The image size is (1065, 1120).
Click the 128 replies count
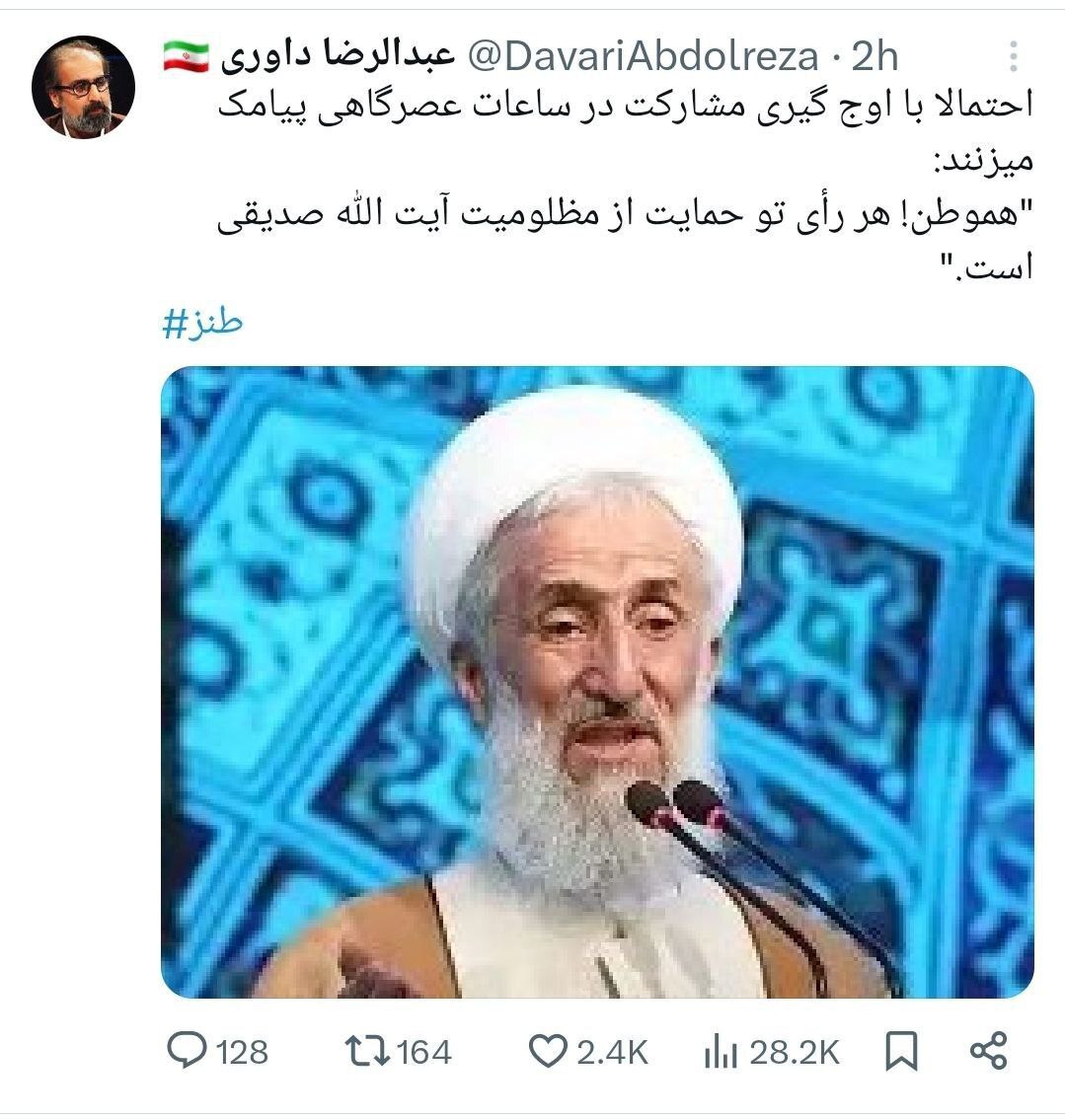point(242,1052)
